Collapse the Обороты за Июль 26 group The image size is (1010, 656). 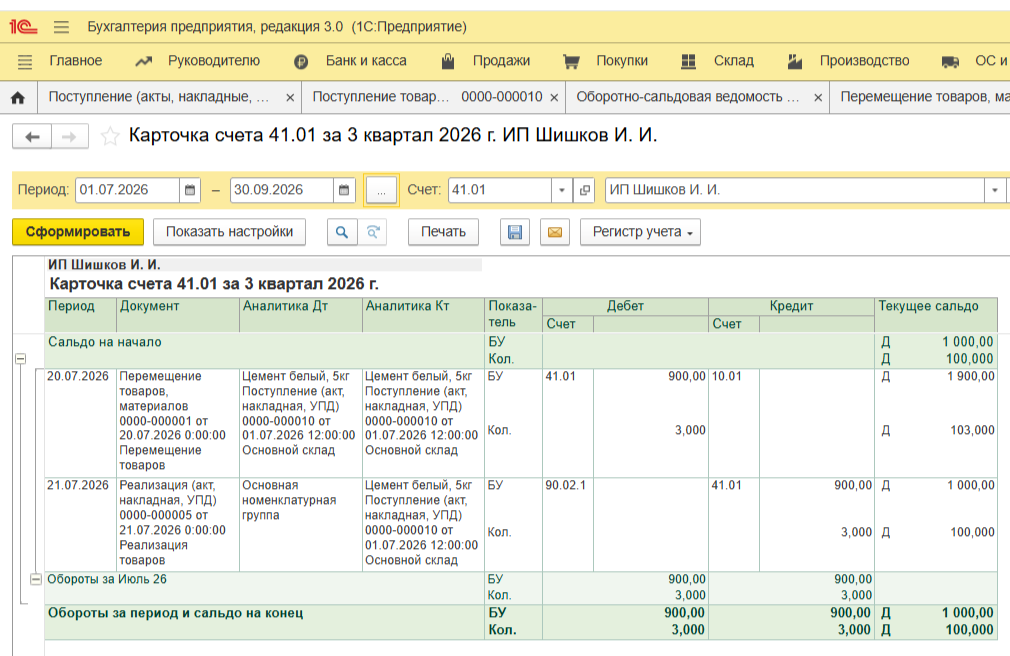(x=36, y=579)
